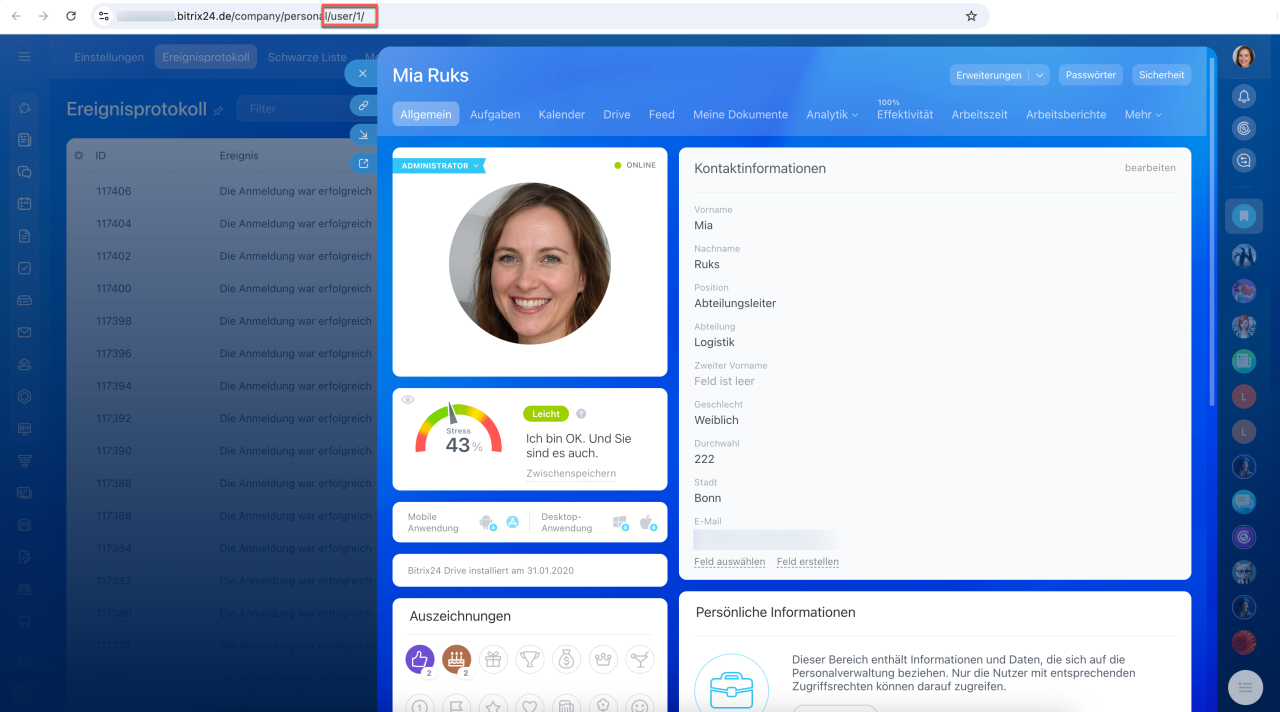Click Mia Ruks' profile photo
Screen dimensions: 1280x712
click(530, 263)
